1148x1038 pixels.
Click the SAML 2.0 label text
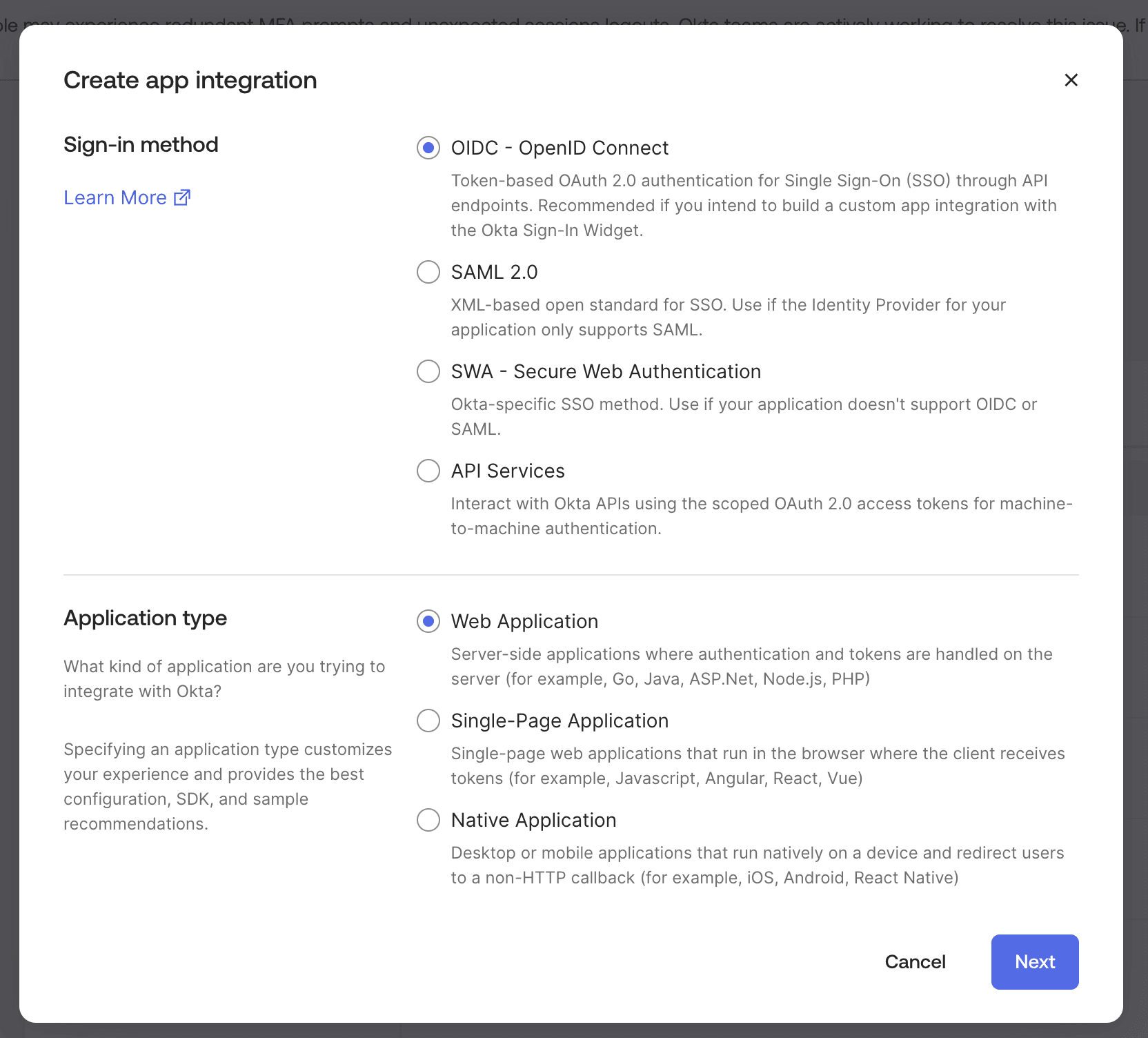point(494,272)
